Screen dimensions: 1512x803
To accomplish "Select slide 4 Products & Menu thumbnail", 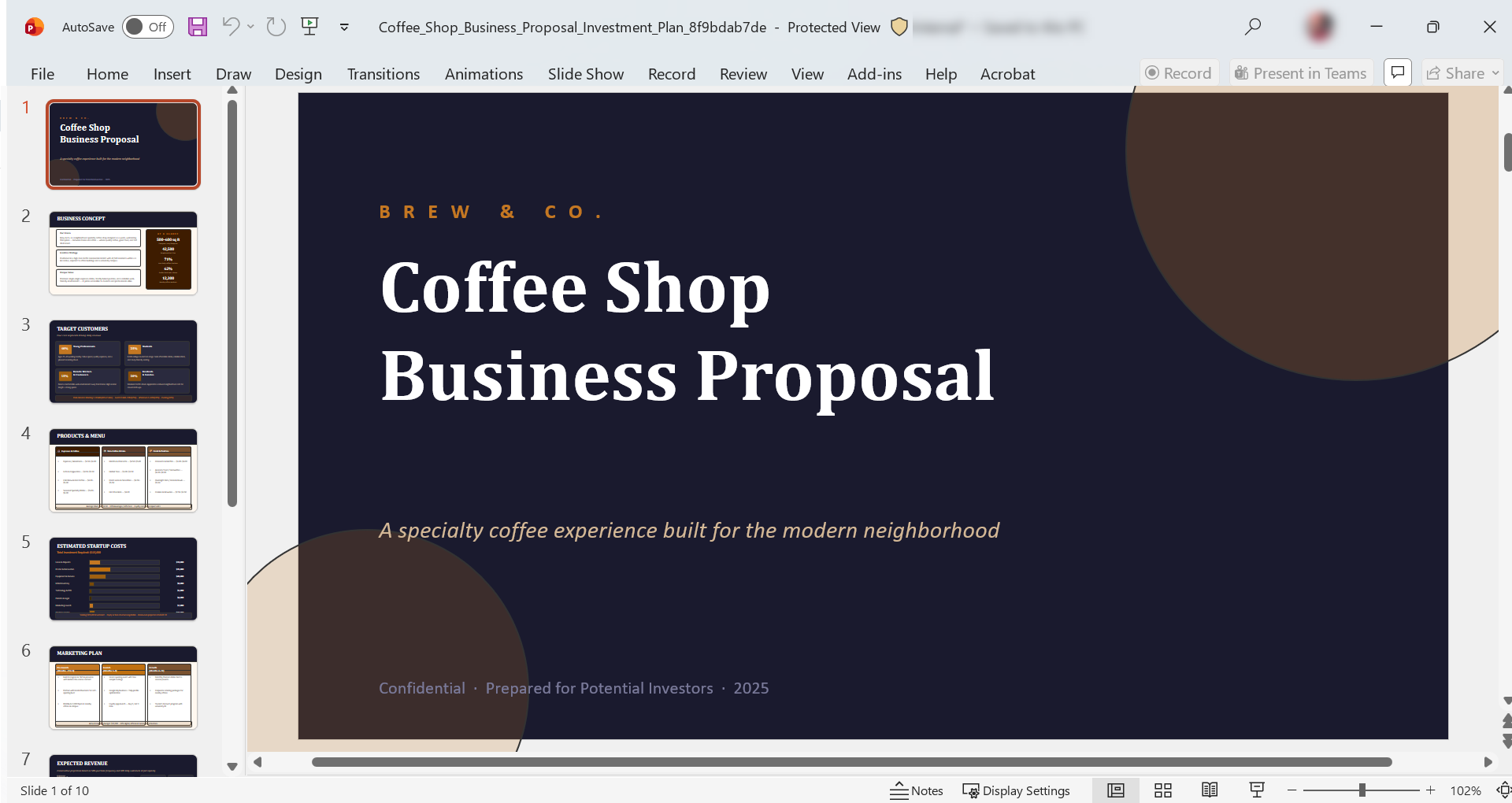I will [x=123, y=470].
